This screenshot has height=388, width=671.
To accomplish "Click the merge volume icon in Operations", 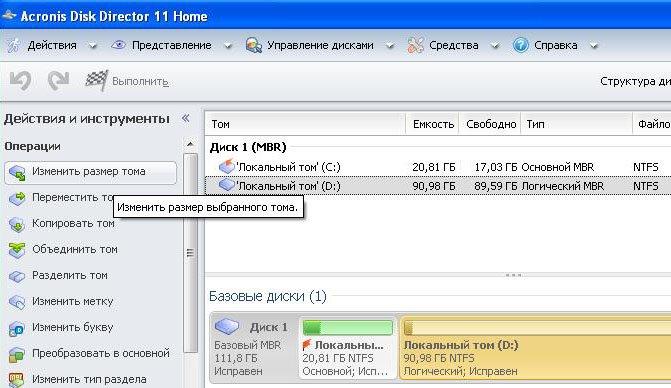I will pos(17,250).
